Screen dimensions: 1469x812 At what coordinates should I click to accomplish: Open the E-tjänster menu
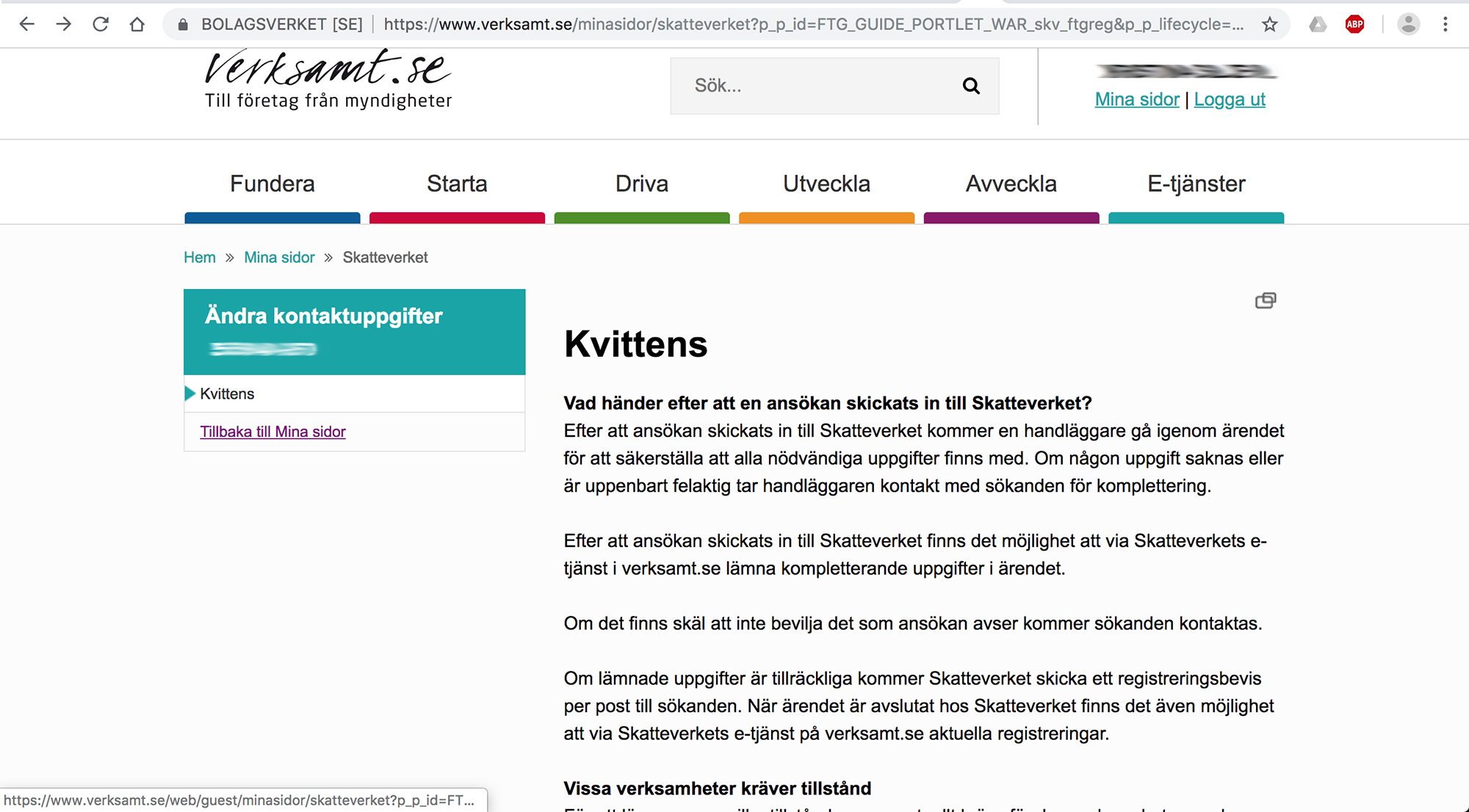click(x=1197, y=184)
